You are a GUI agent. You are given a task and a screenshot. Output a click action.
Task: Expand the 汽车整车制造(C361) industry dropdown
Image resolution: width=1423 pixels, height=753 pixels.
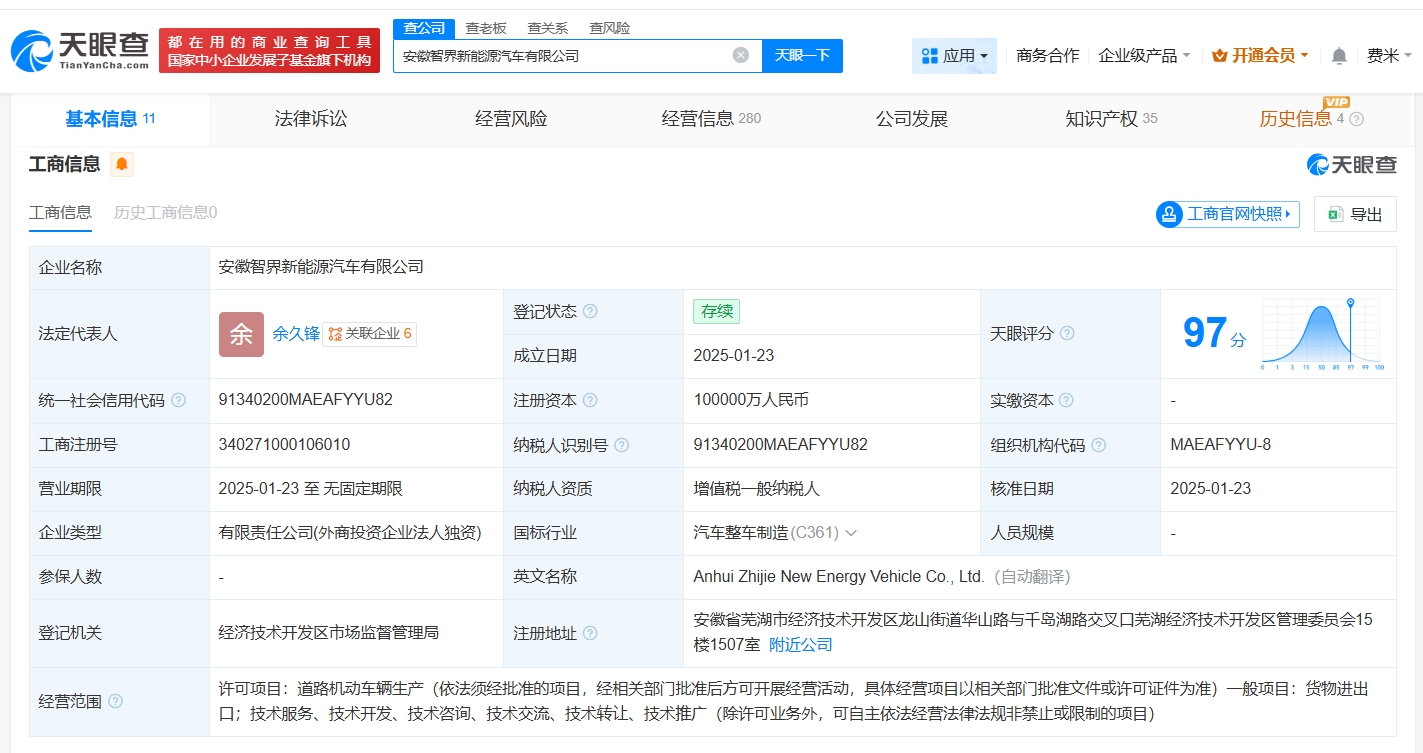coord(850,532)
